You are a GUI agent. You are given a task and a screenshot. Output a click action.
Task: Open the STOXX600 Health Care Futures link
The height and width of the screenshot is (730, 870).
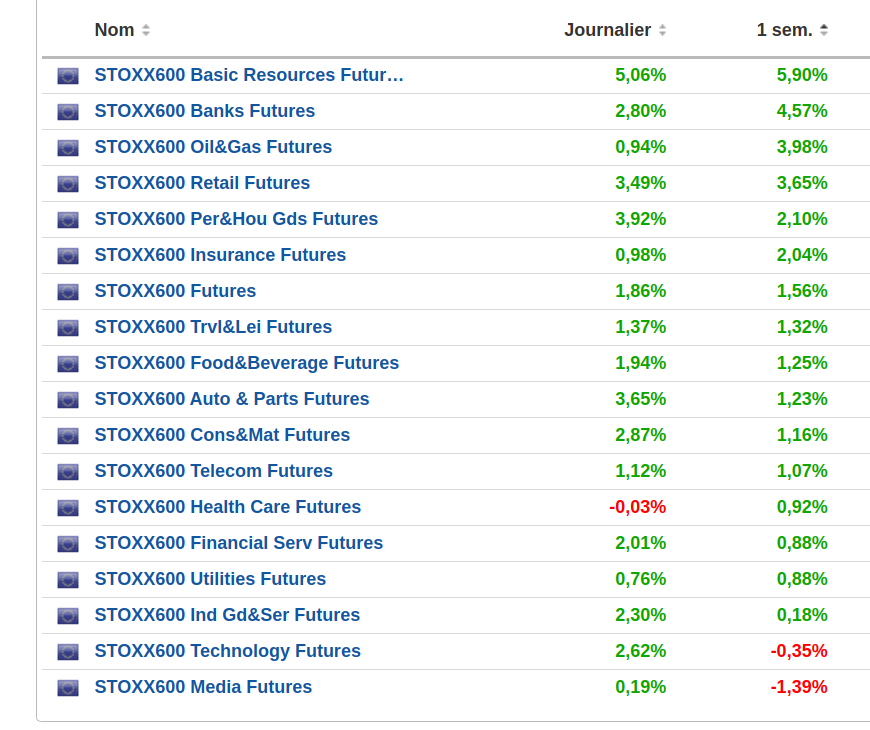point(228,507)
